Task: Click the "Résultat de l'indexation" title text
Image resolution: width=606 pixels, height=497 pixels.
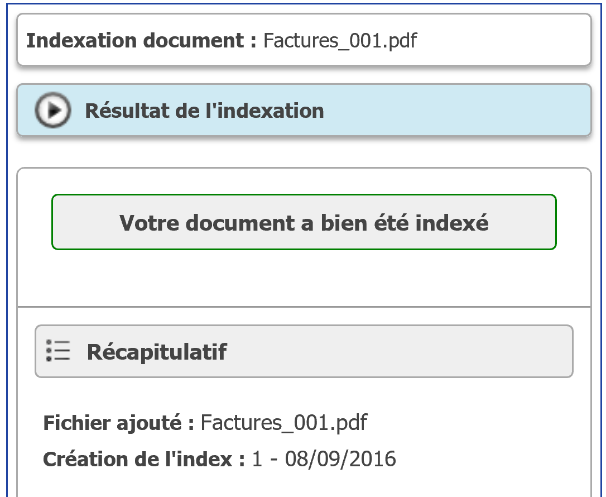Action: tap(204, 111)
